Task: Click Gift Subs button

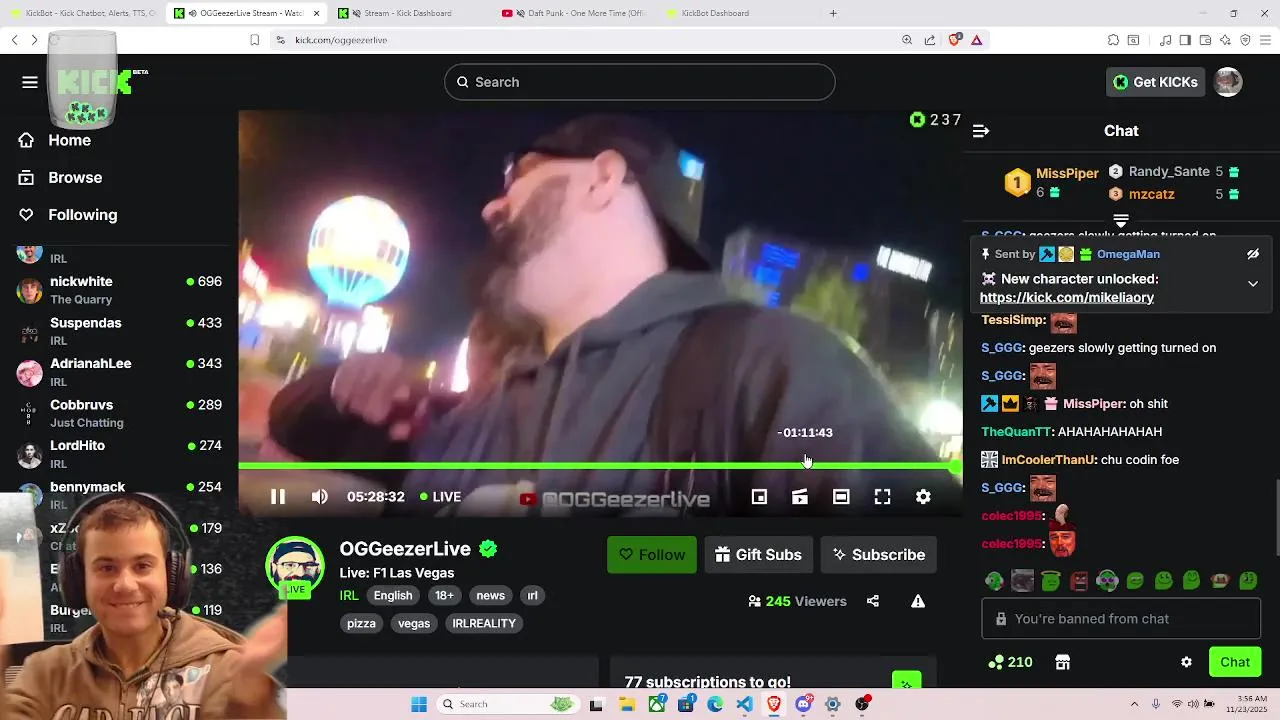Action: [758, 555]
